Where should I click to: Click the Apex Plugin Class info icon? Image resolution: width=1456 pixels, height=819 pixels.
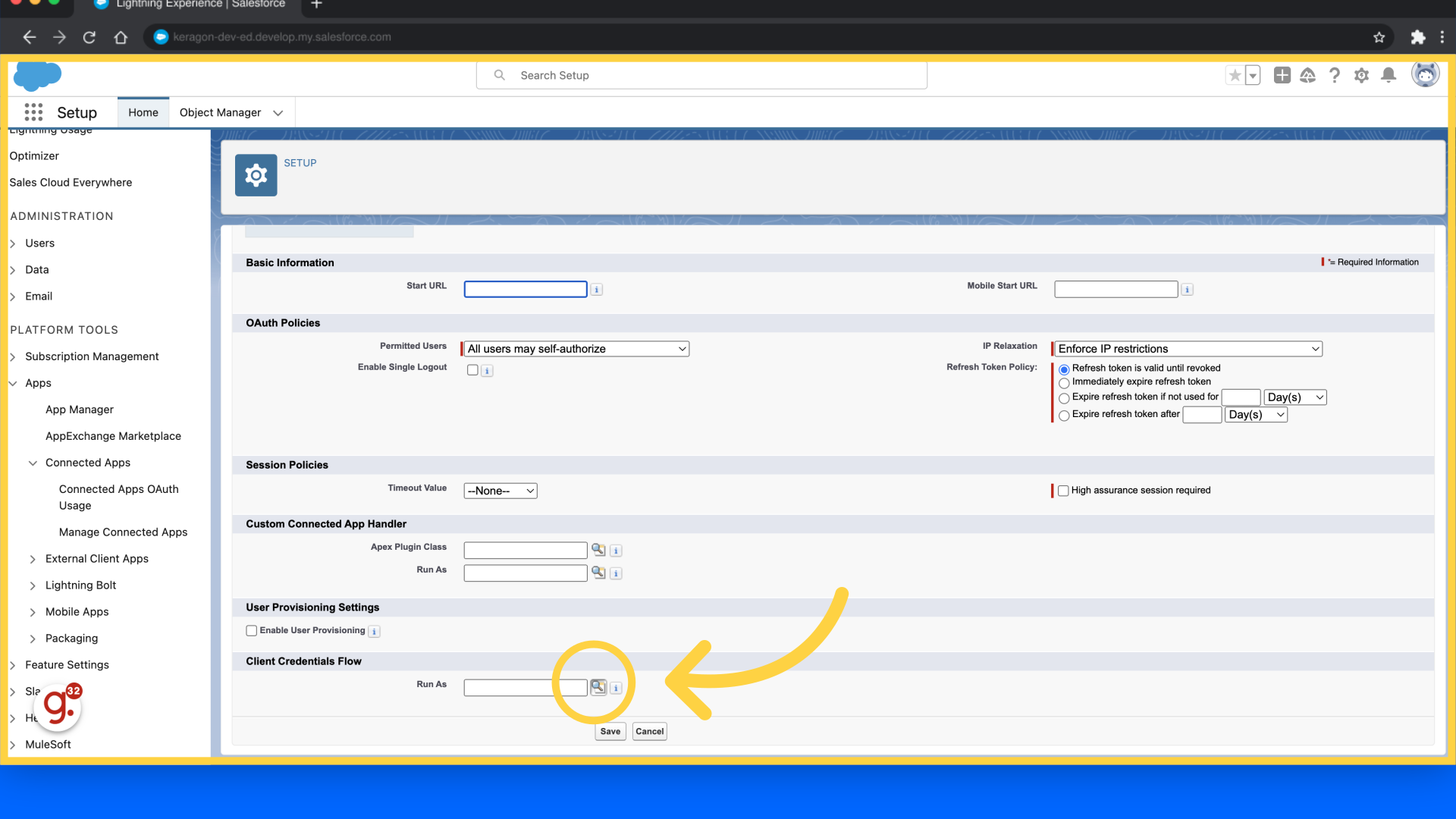click(617, 551)
